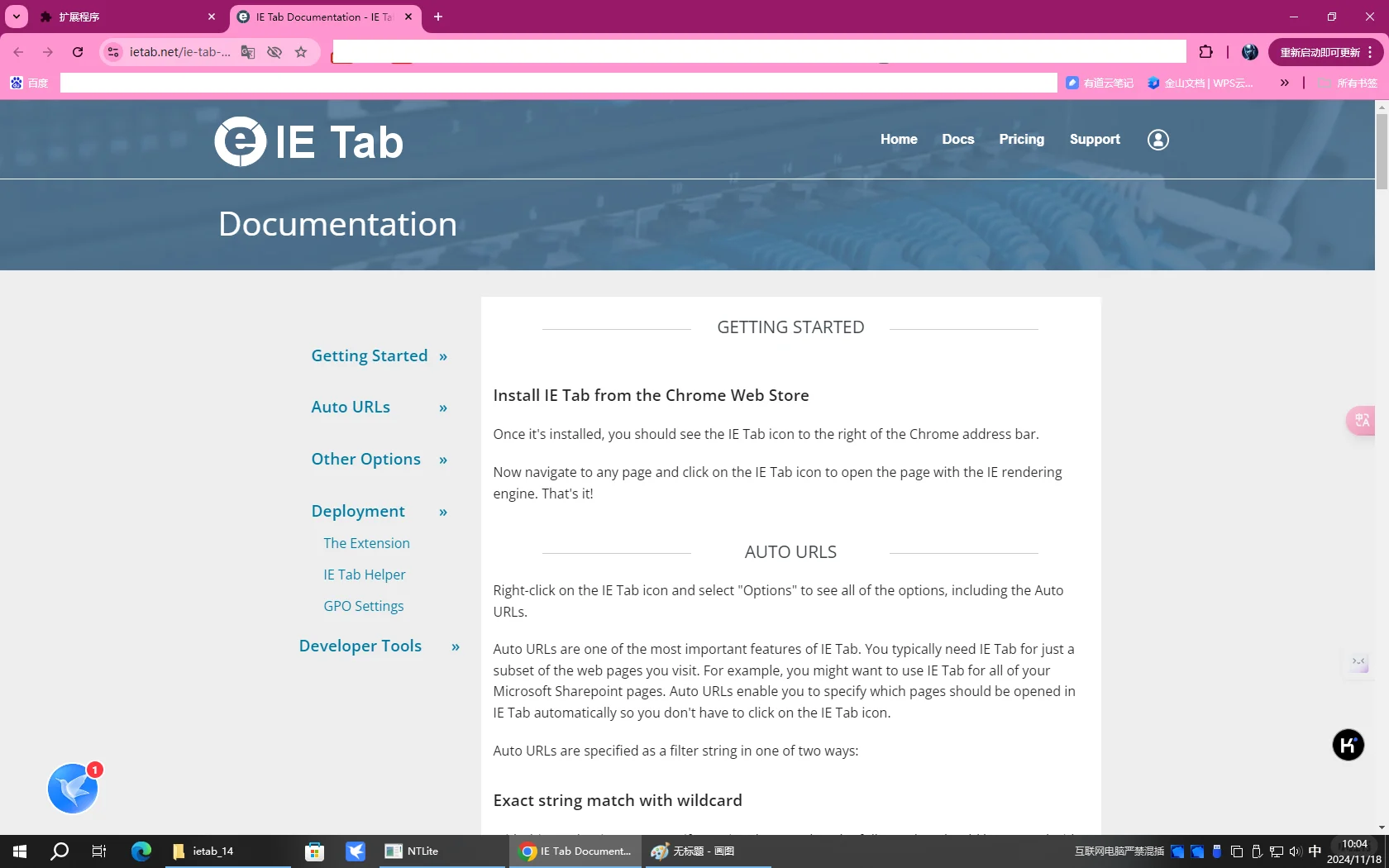Click the small floating widget below translate
1389x868 pixels.
pos(1358,663)
